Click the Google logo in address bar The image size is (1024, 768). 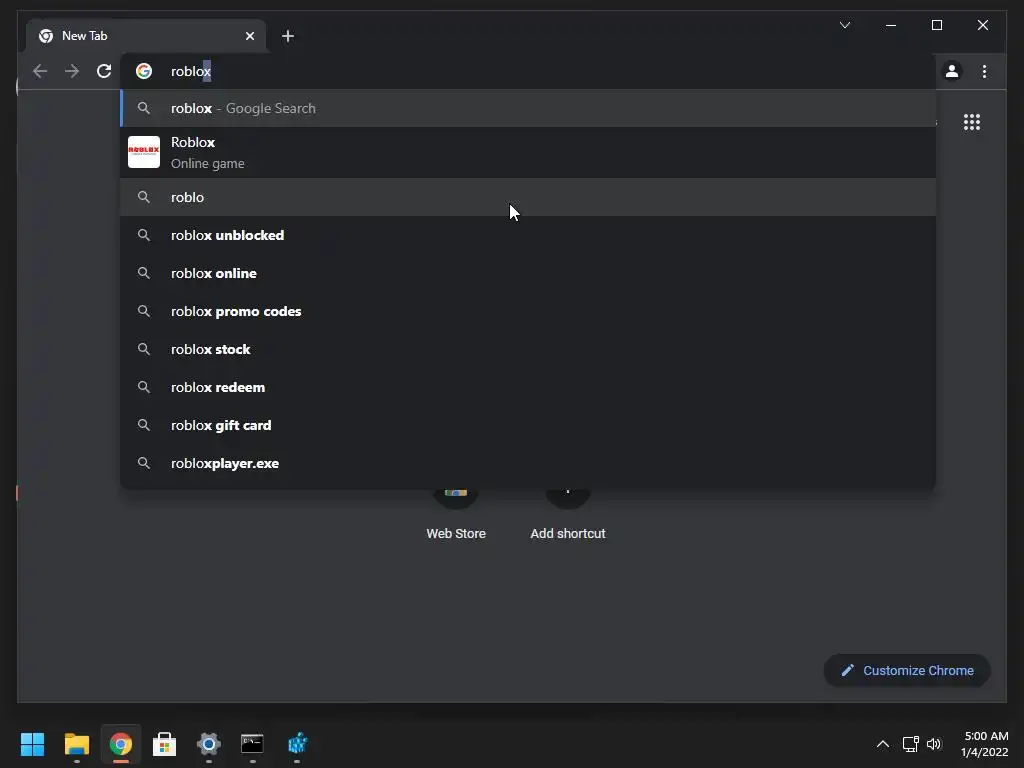click(144, 71)
